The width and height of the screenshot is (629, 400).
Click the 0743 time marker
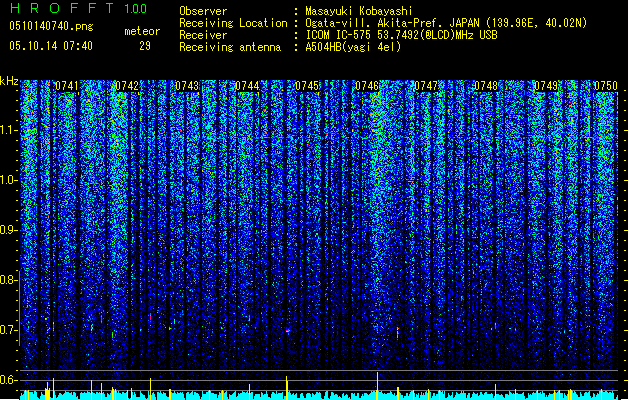pyautogui.click(x=187, y=86)
